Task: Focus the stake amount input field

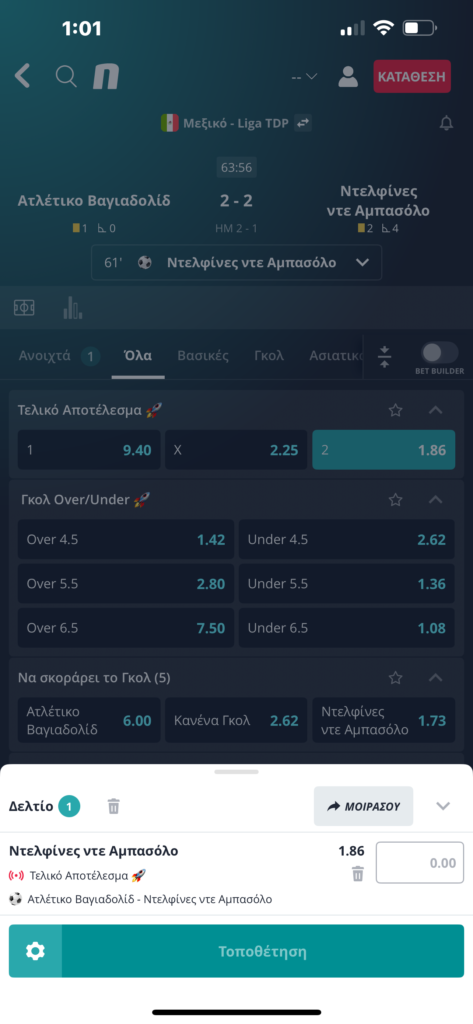Action: coord(420,863)
